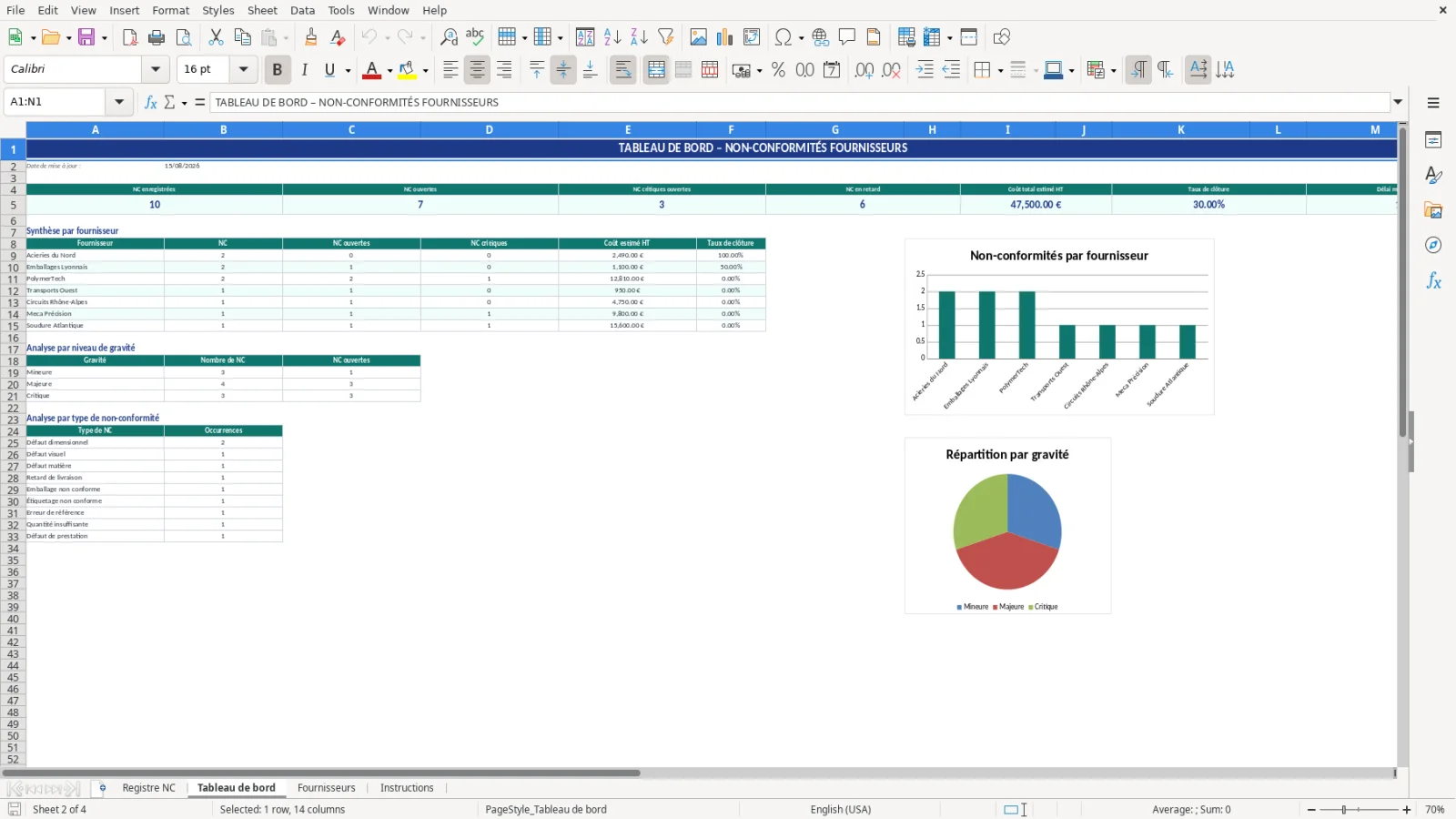Screen dimensions: 1456x819
Task: Open the Styles menu
Action: pos(217,10)
